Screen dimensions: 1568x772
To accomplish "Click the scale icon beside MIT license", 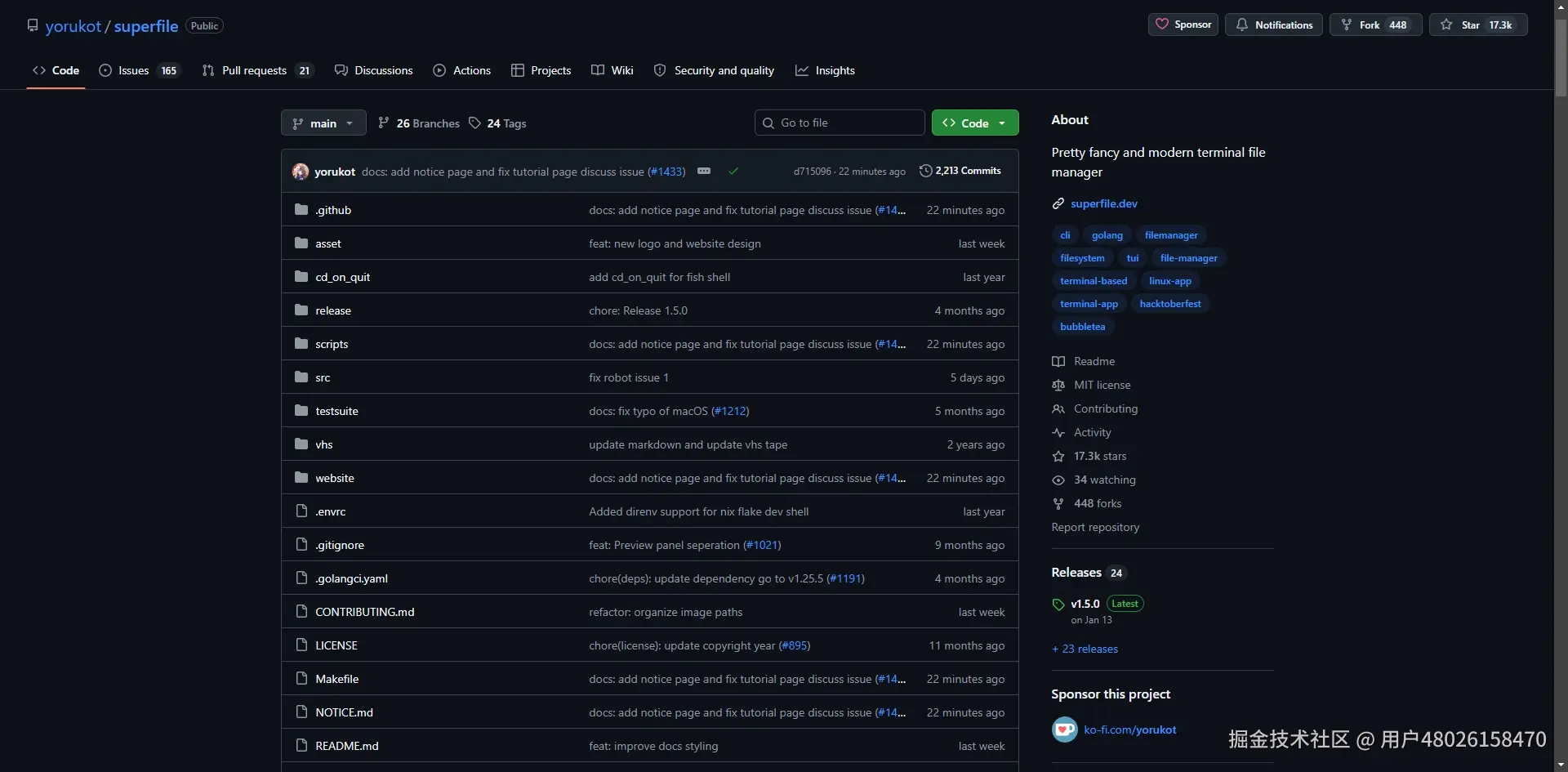I will click(1058, 386).
